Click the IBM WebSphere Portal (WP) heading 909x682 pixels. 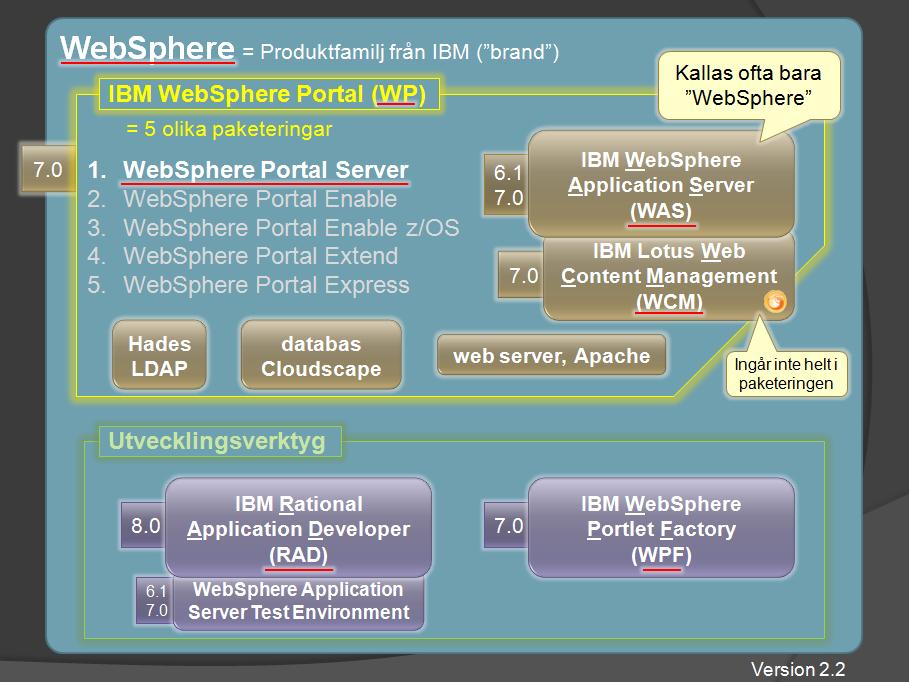click(267, 95)
